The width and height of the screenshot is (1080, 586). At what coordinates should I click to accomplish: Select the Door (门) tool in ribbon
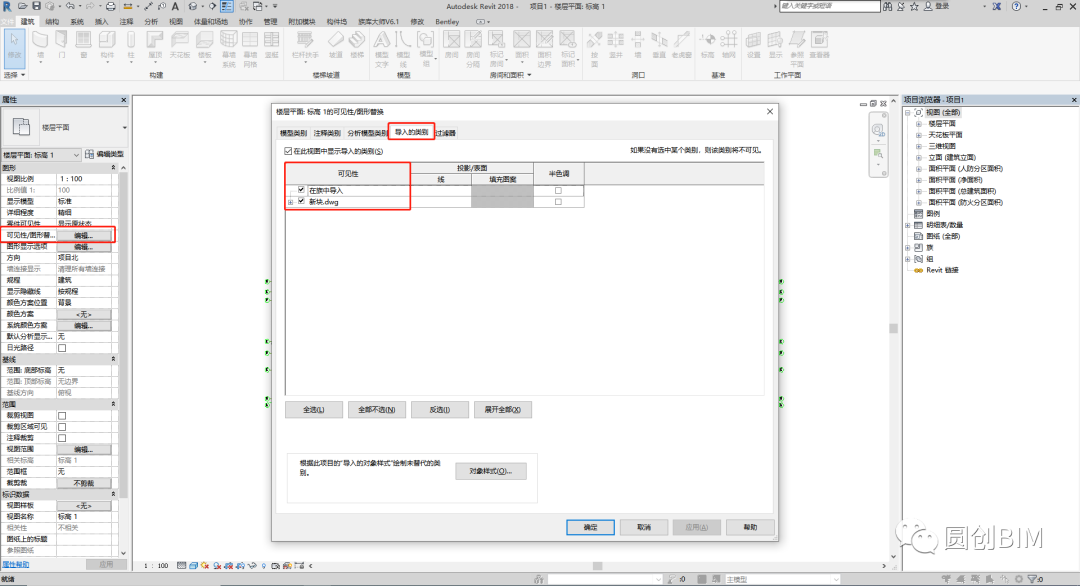(x=61, y=46)
